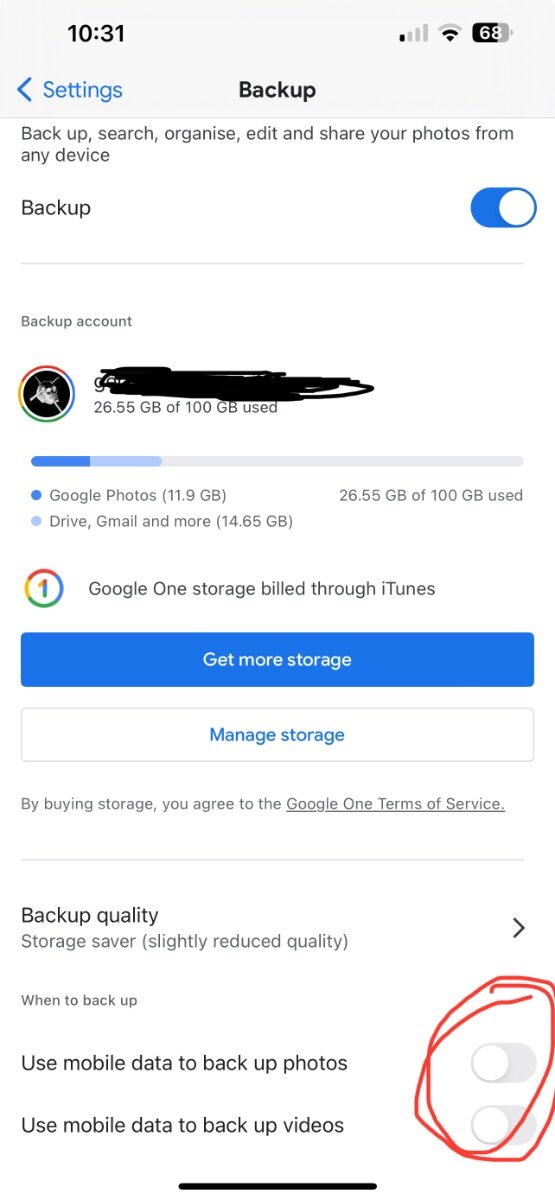The width and height of the screenshot is (555, 1200).
Task: Tap the cellular signal bars icon
Action: point(414,35)
